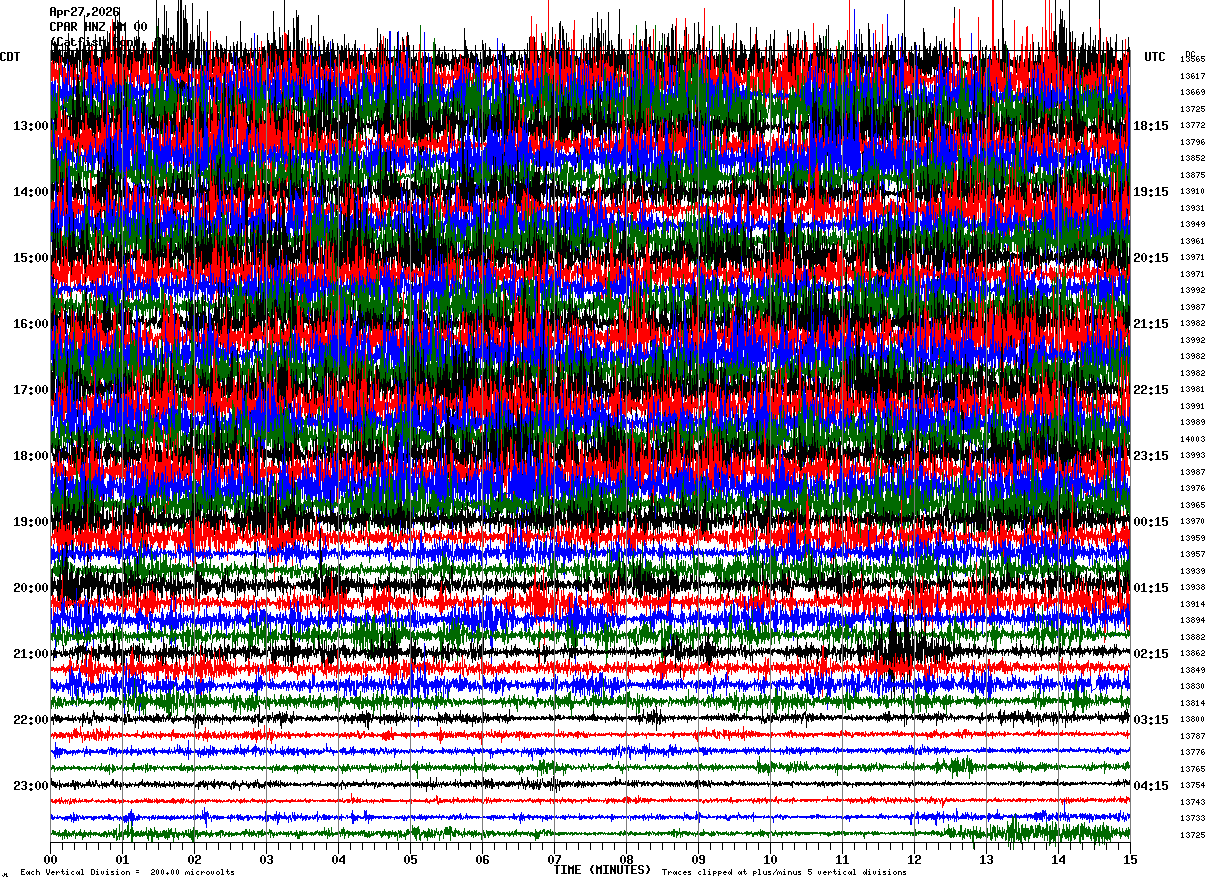
Task: Click the DC value 13939
Action: click(1192, 571)
